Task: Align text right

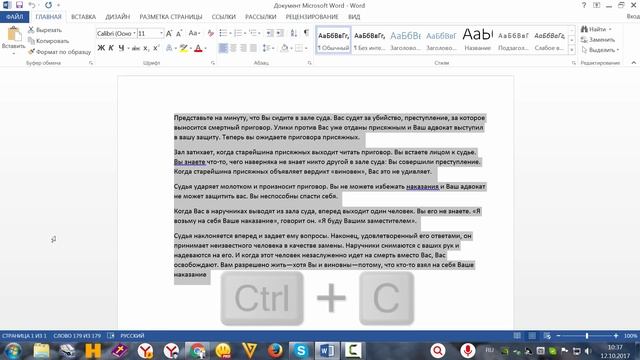Action: click(243, 48)
